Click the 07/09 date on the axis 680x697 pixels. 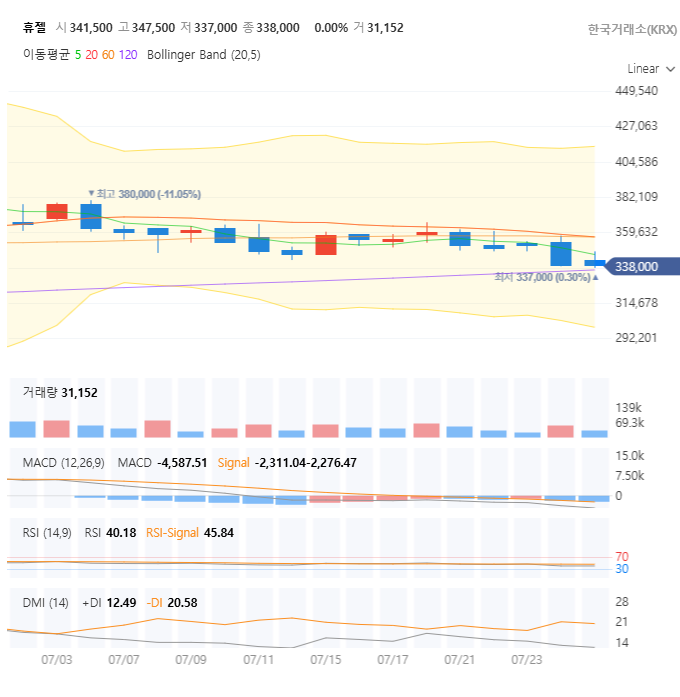[191, 660]
